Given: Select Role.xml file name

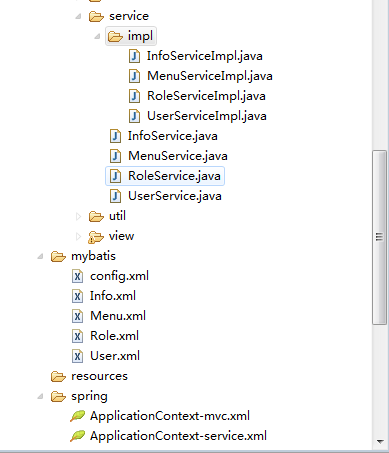Looking at the screenshot, I should (x=114, y=336).
